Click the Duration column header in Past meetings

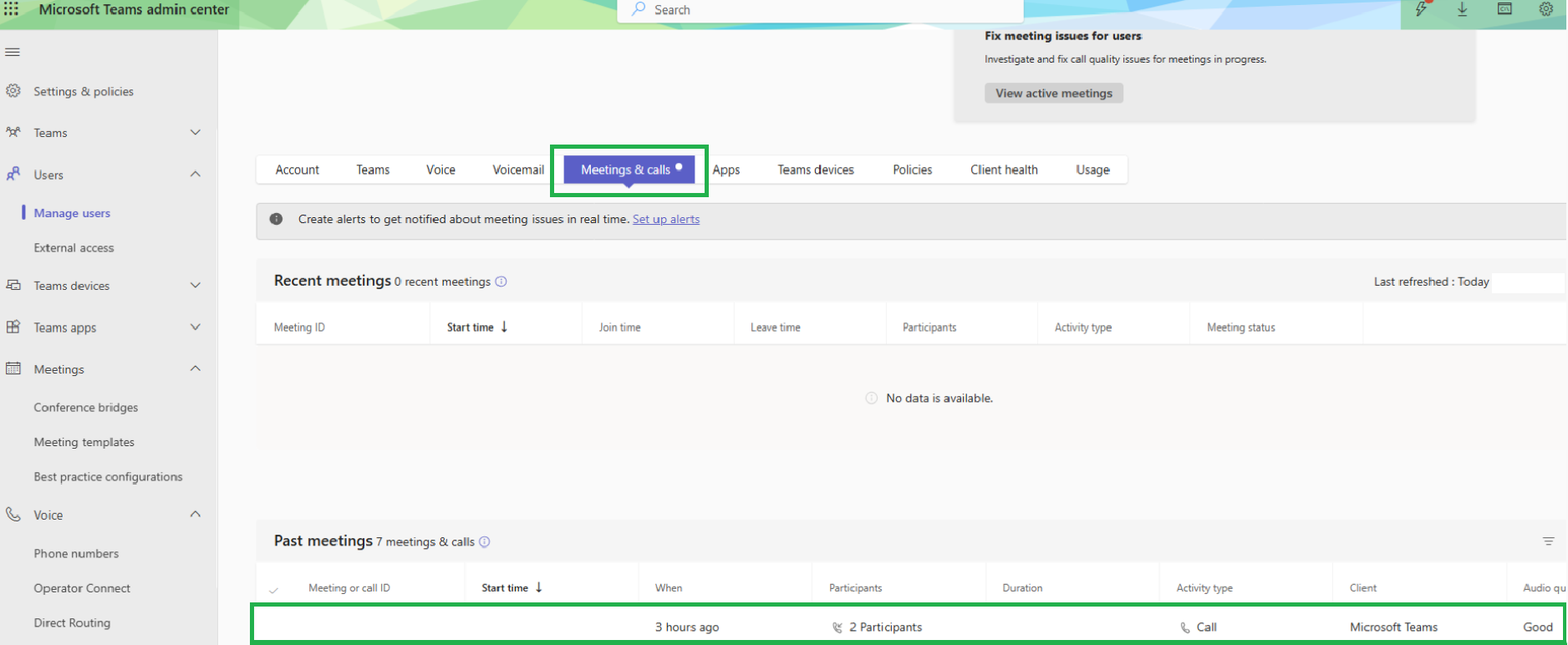[1022, 588]
